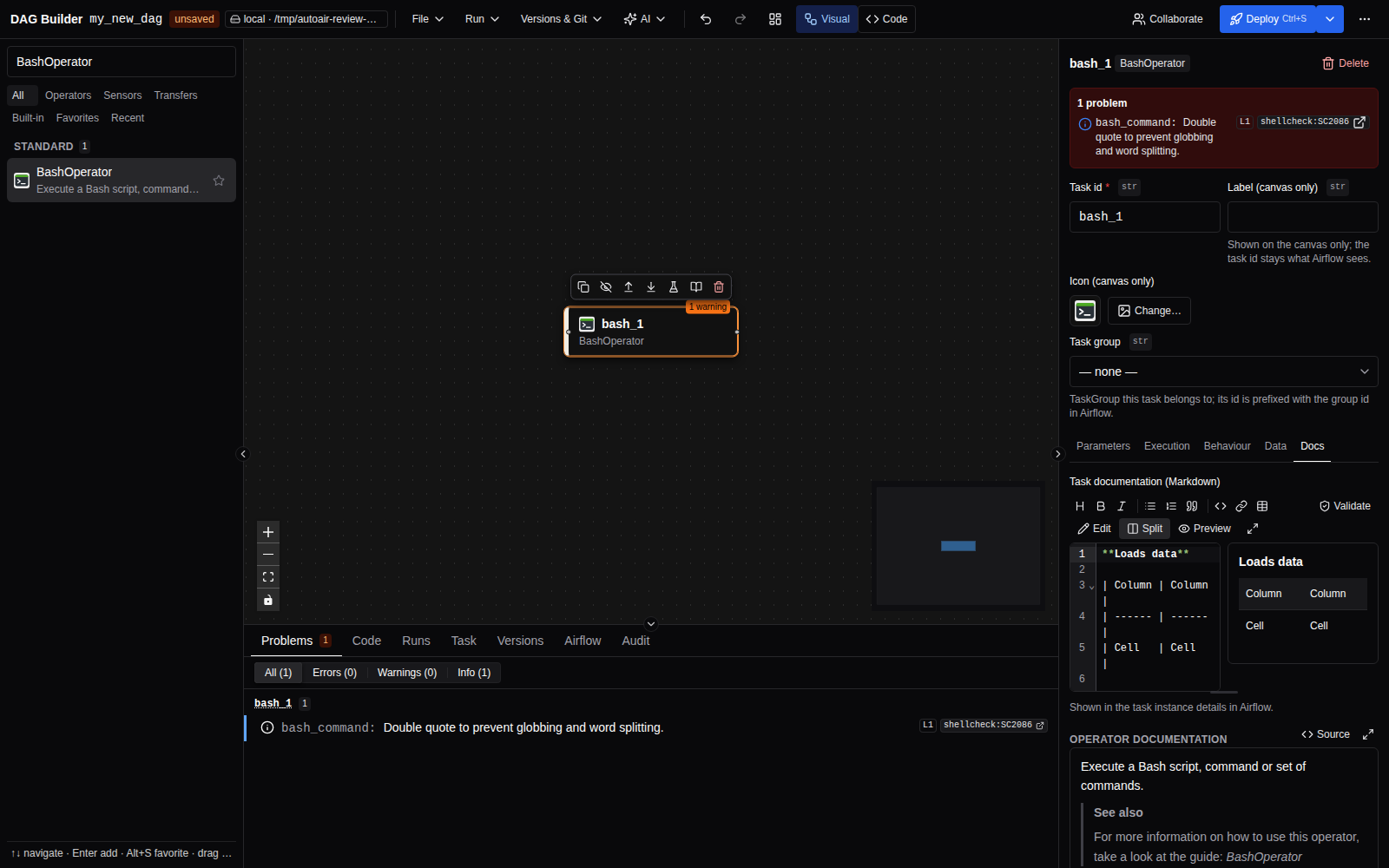The image size is (1389, 868).
Task: Click the download arrow icon above bash_1
Action: (x=651, y=286)
